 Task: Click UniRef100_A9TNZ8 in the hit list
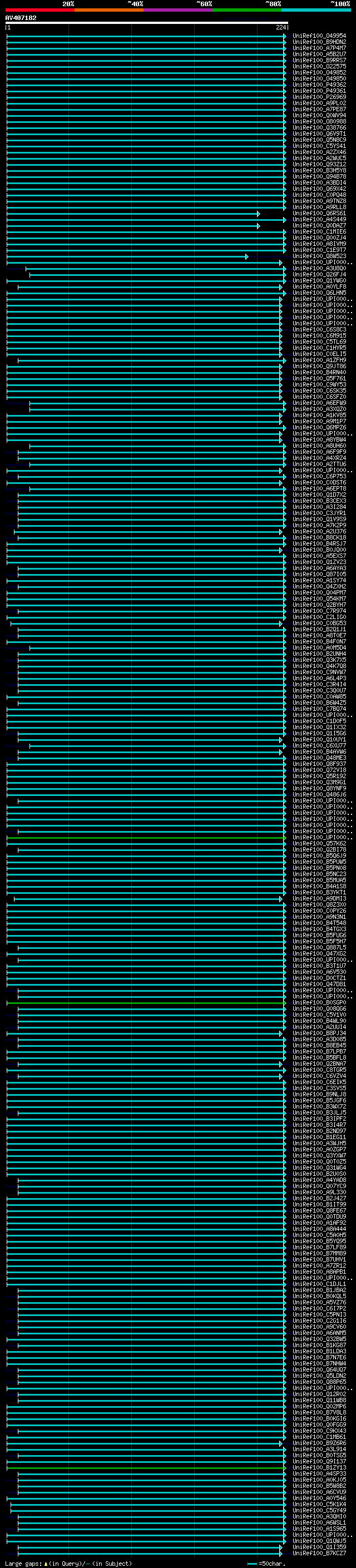(319, 201)
